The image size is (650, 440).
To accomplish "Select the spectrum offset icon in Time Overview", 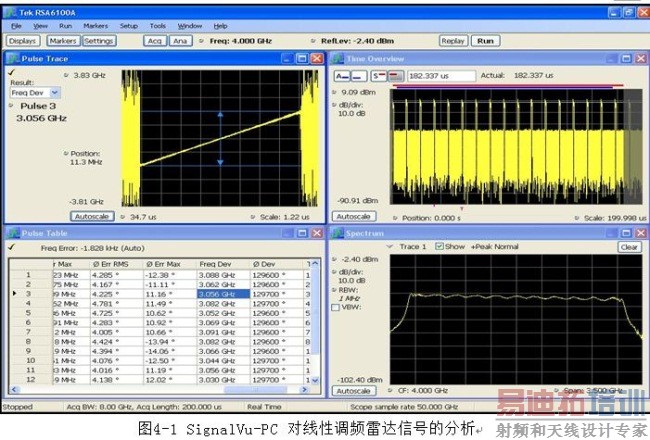I will tap(396, 76).
